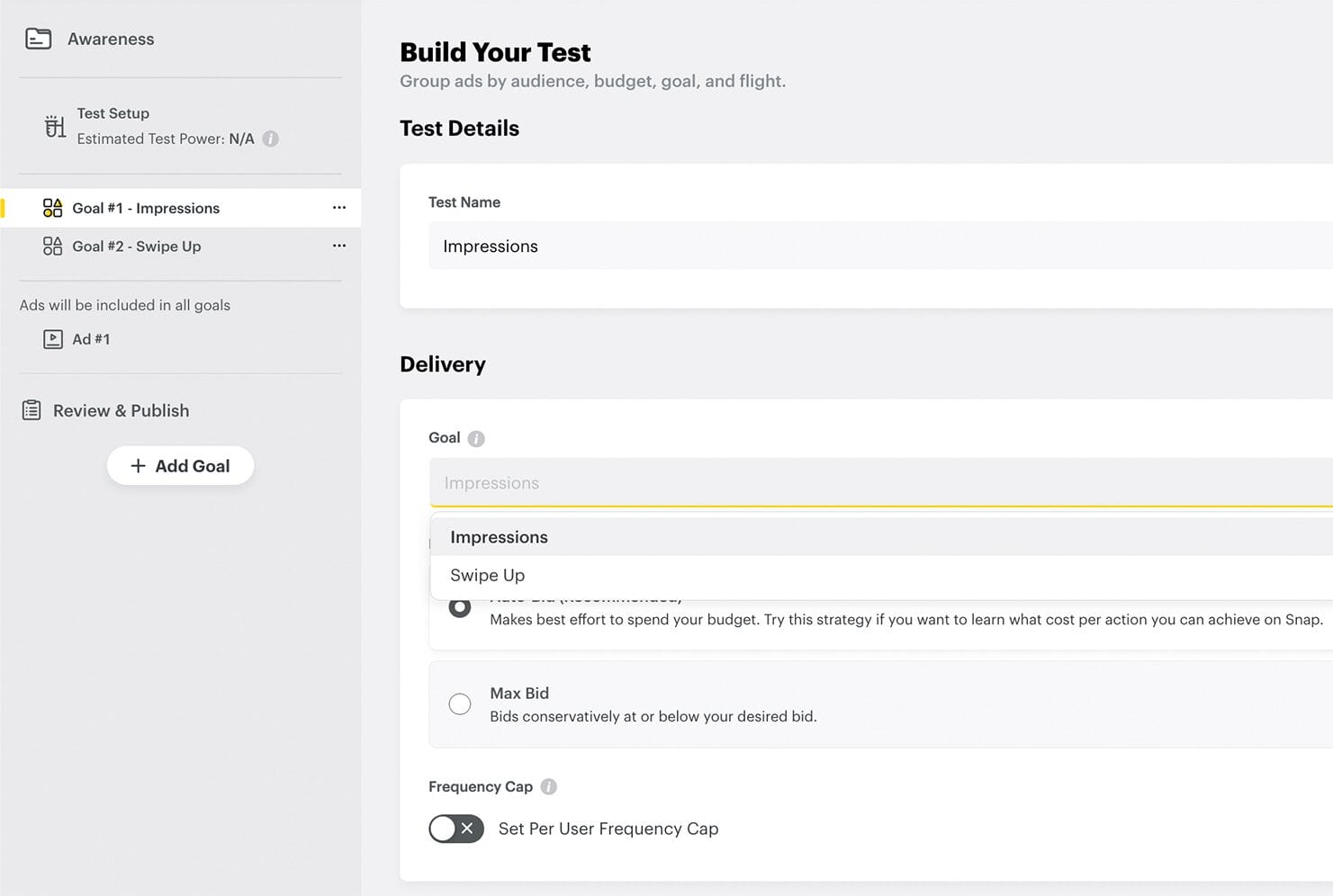The height and width of the screenshot is (896, 1333).
Task: Toggle Set Per User Frequency Cap switch
Action: 456,829
